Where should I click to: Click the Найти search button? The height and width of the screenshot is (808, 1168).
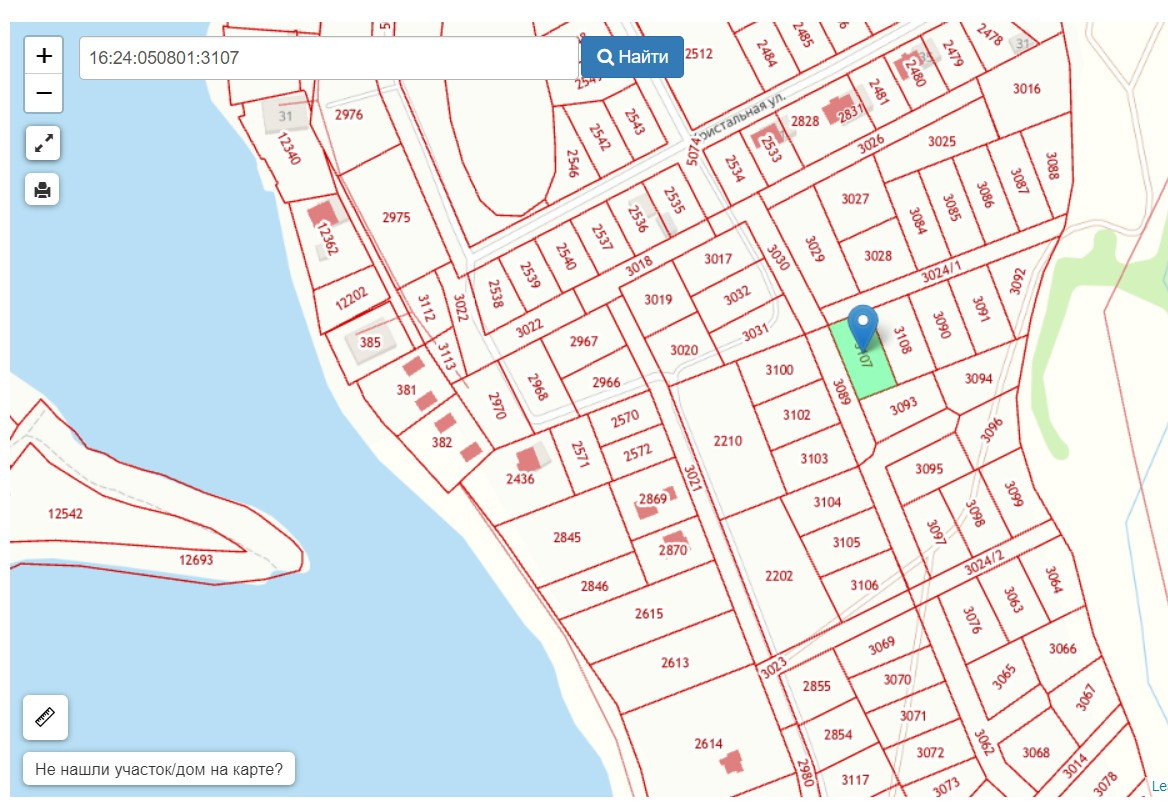point(632,57)
